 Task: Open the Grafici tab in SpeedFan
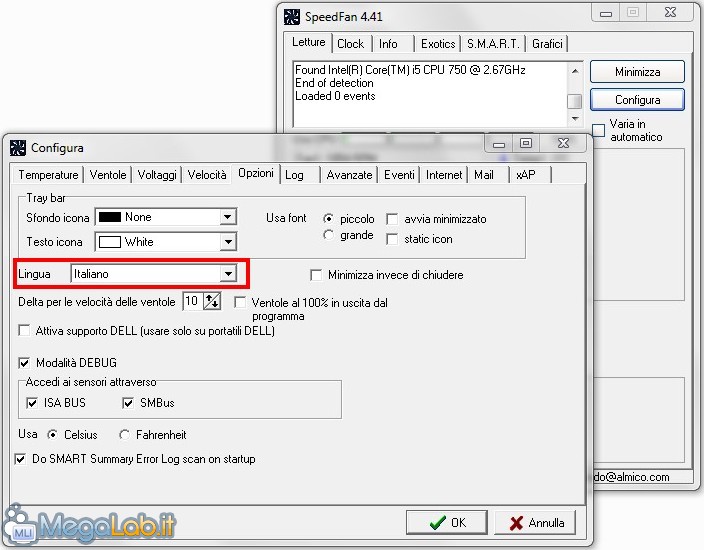pyautogui.click(x=547, y=44)
